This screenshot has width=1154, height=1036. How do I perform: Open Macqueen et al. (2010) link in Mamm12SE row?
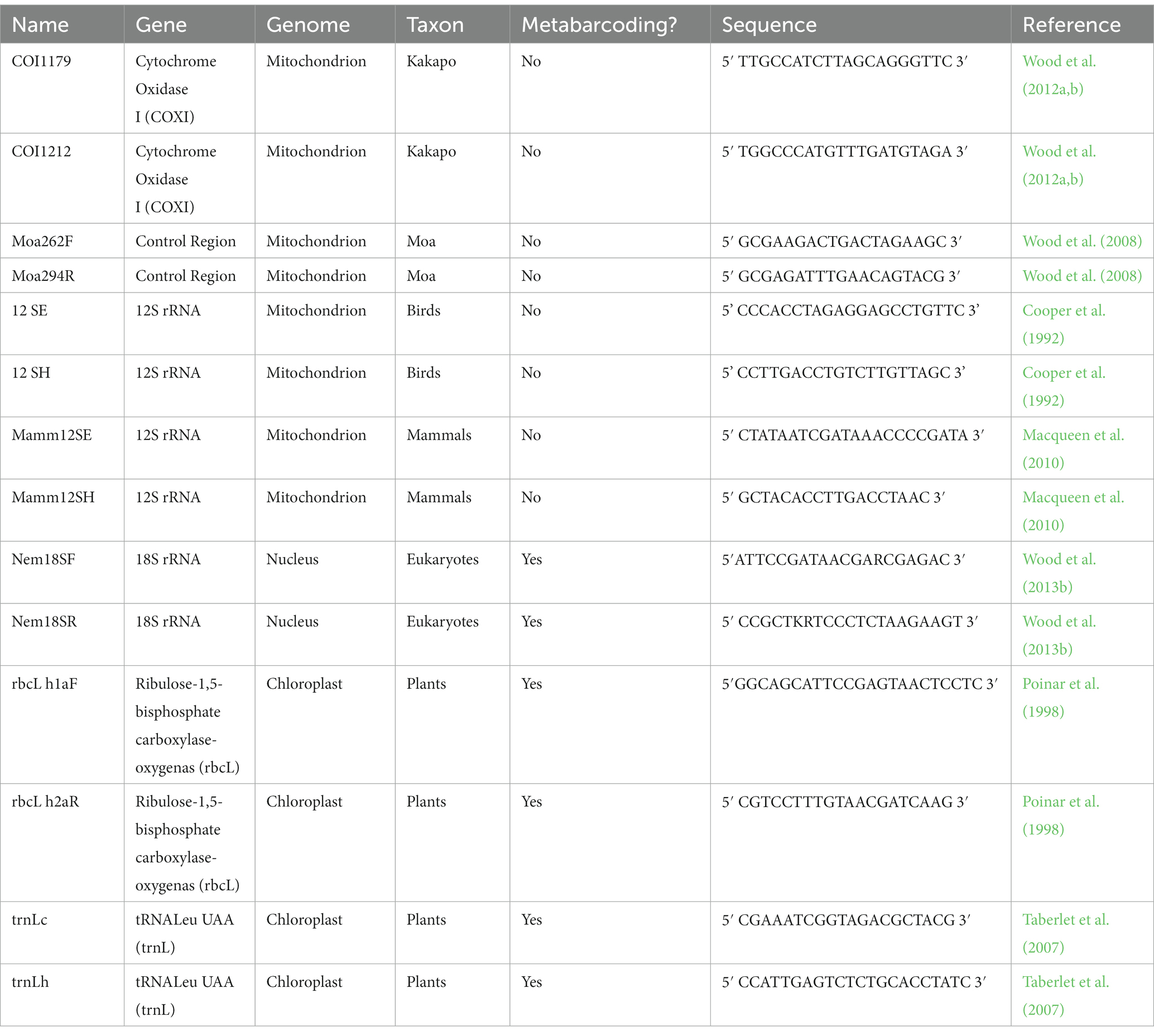coord(1073,449)
